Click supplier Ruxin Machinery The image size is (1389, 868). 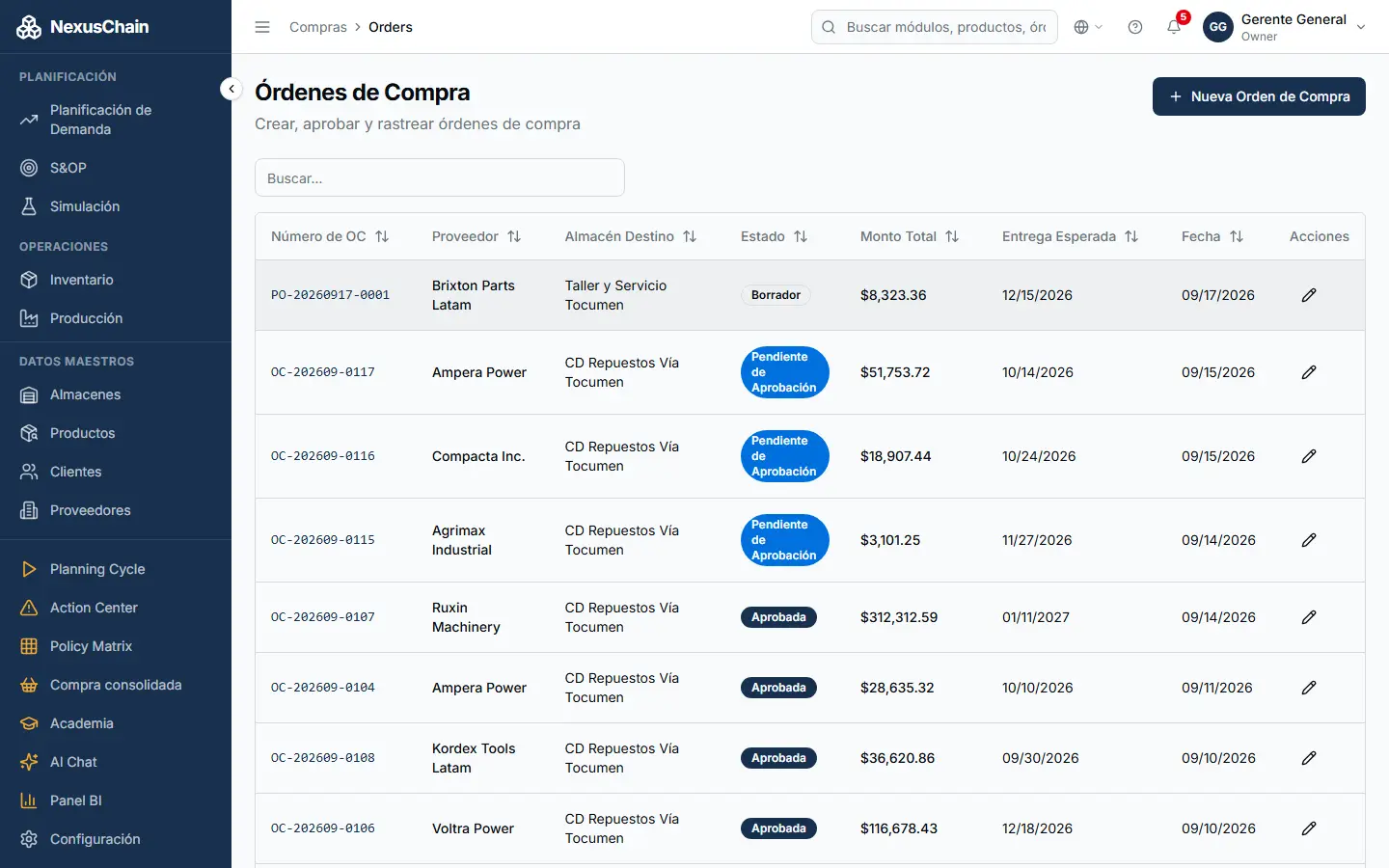click(466, 617)
